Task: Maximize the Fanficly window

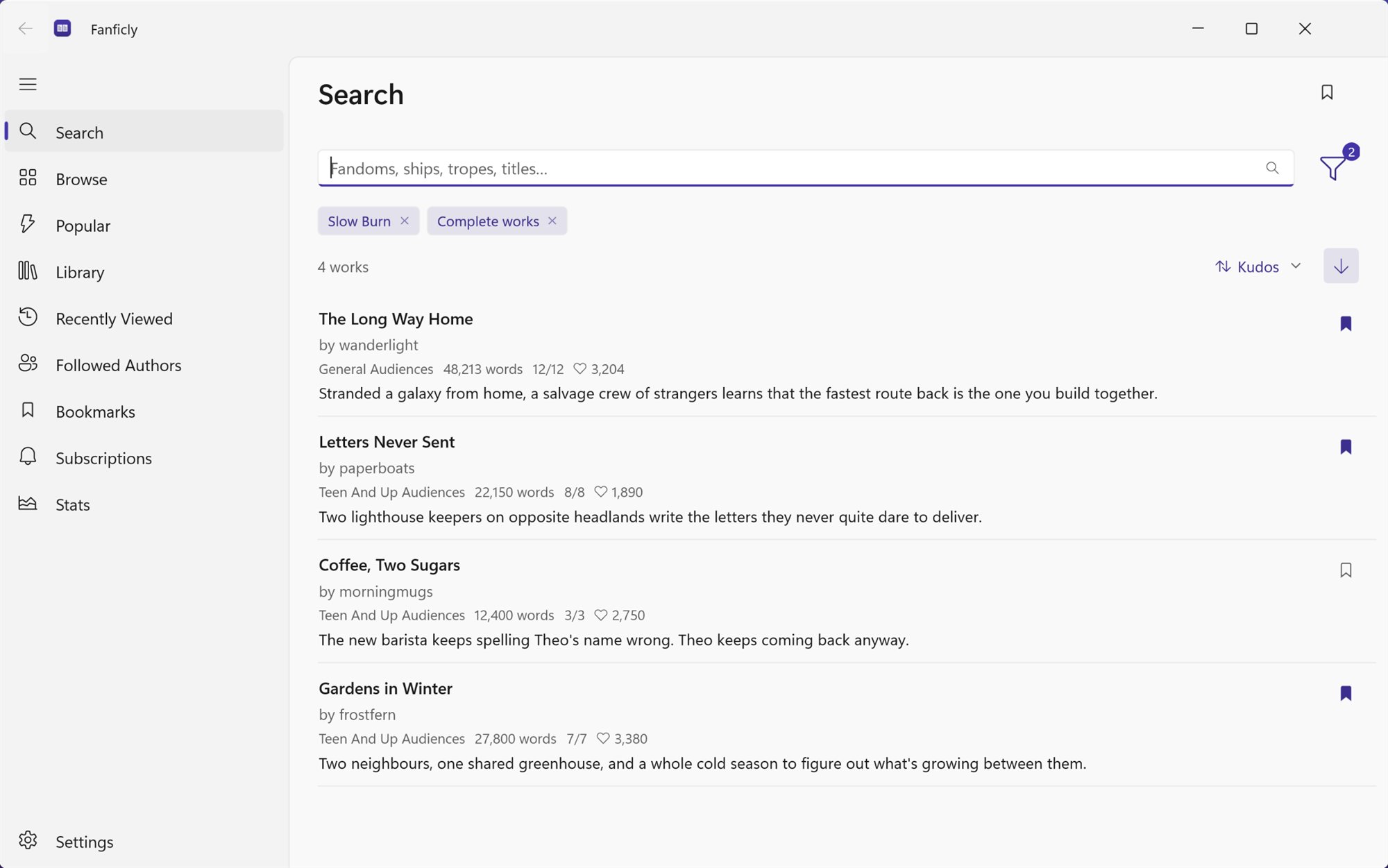Action: coord(1251,28)
